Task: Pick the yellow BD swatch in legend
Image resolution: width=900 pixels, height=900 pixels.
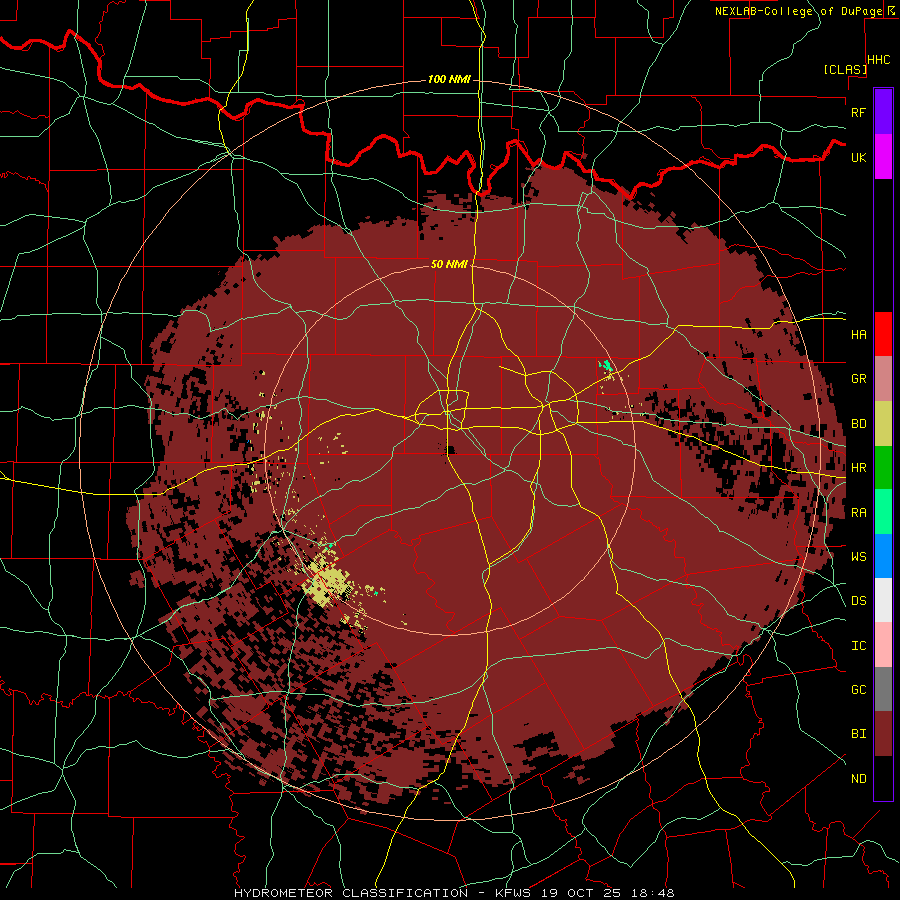Action: tap(883, 423)
